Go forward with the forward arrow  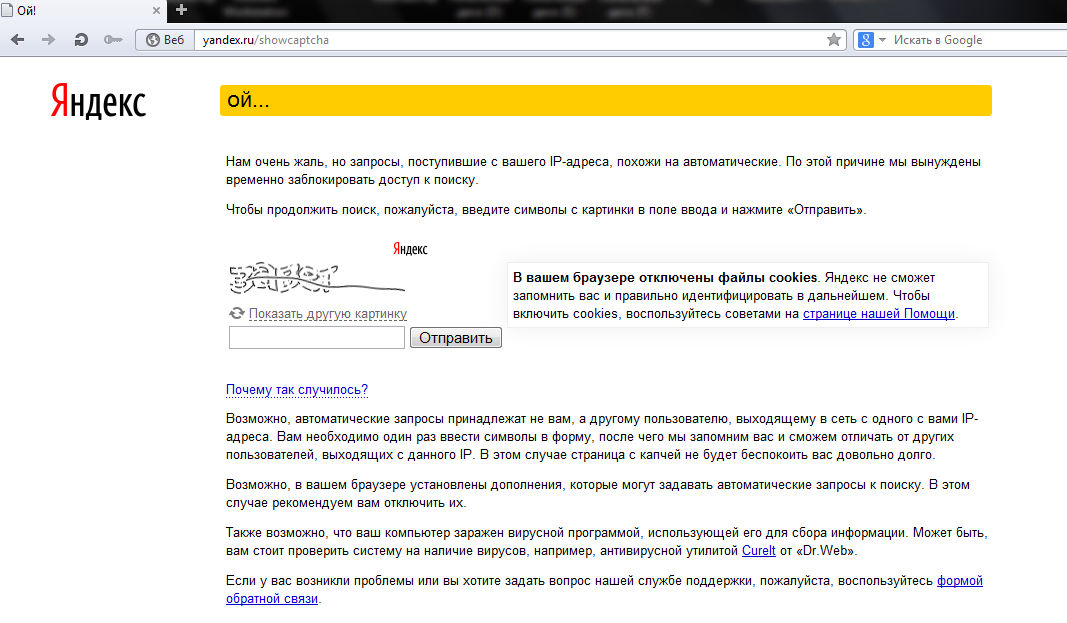pyautogui.click(x=48, y=40)
